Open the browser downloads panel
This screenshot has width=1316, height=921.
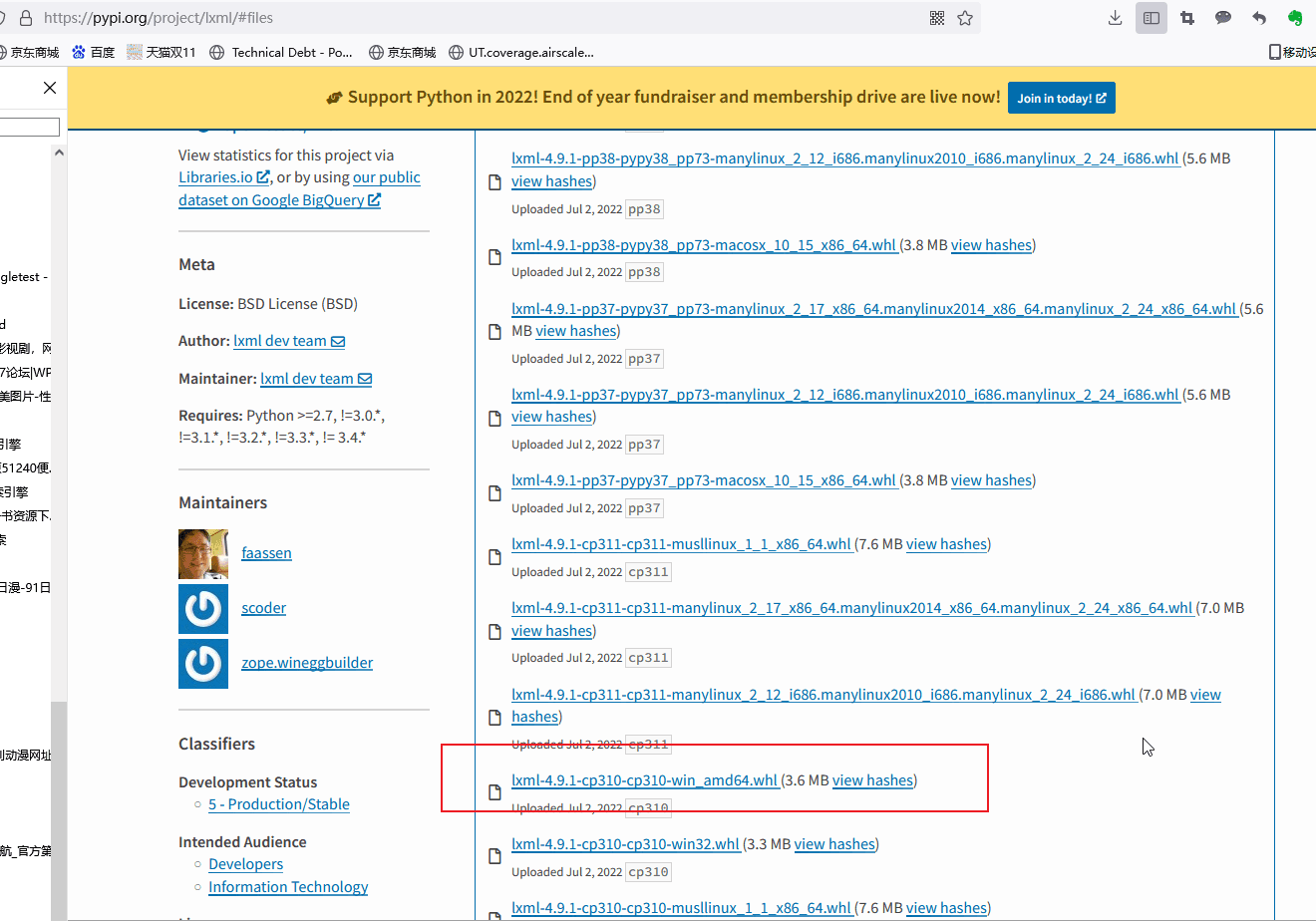1116,18
